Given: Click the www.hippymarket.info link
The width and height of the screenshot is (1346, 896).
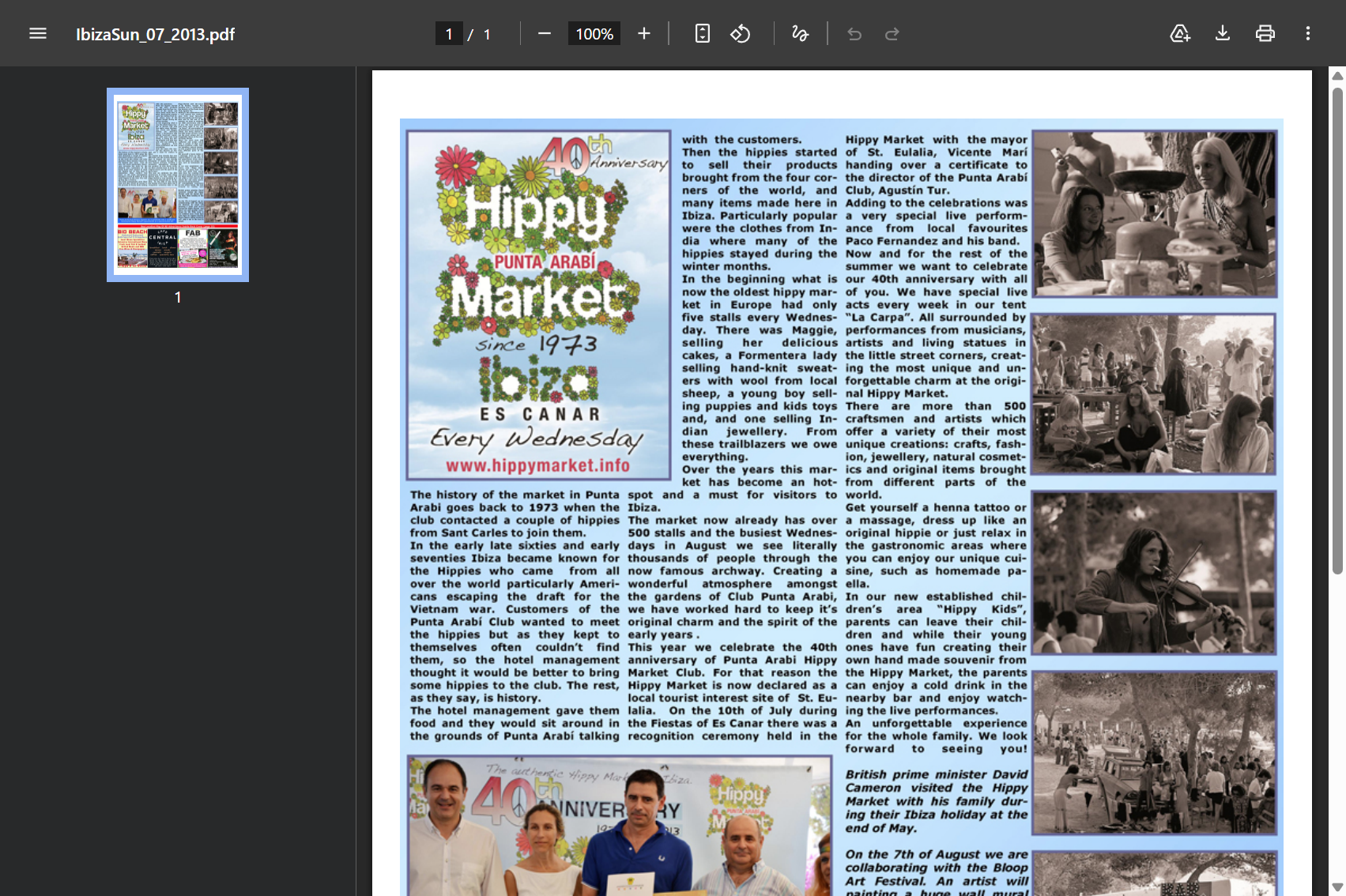Looking at the screenshot, I should coord(537,465).
